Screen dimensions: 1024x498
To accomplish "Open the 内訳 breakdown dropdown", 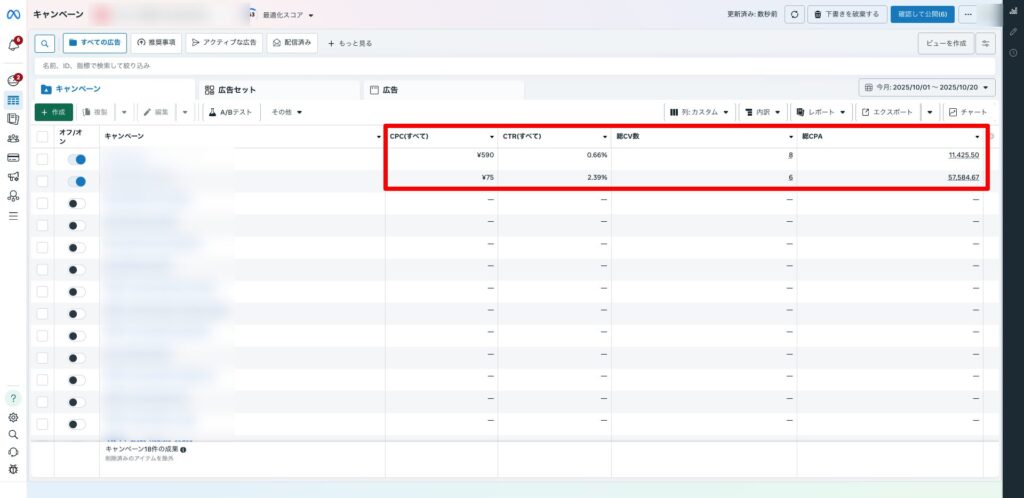I will (763, 112).
